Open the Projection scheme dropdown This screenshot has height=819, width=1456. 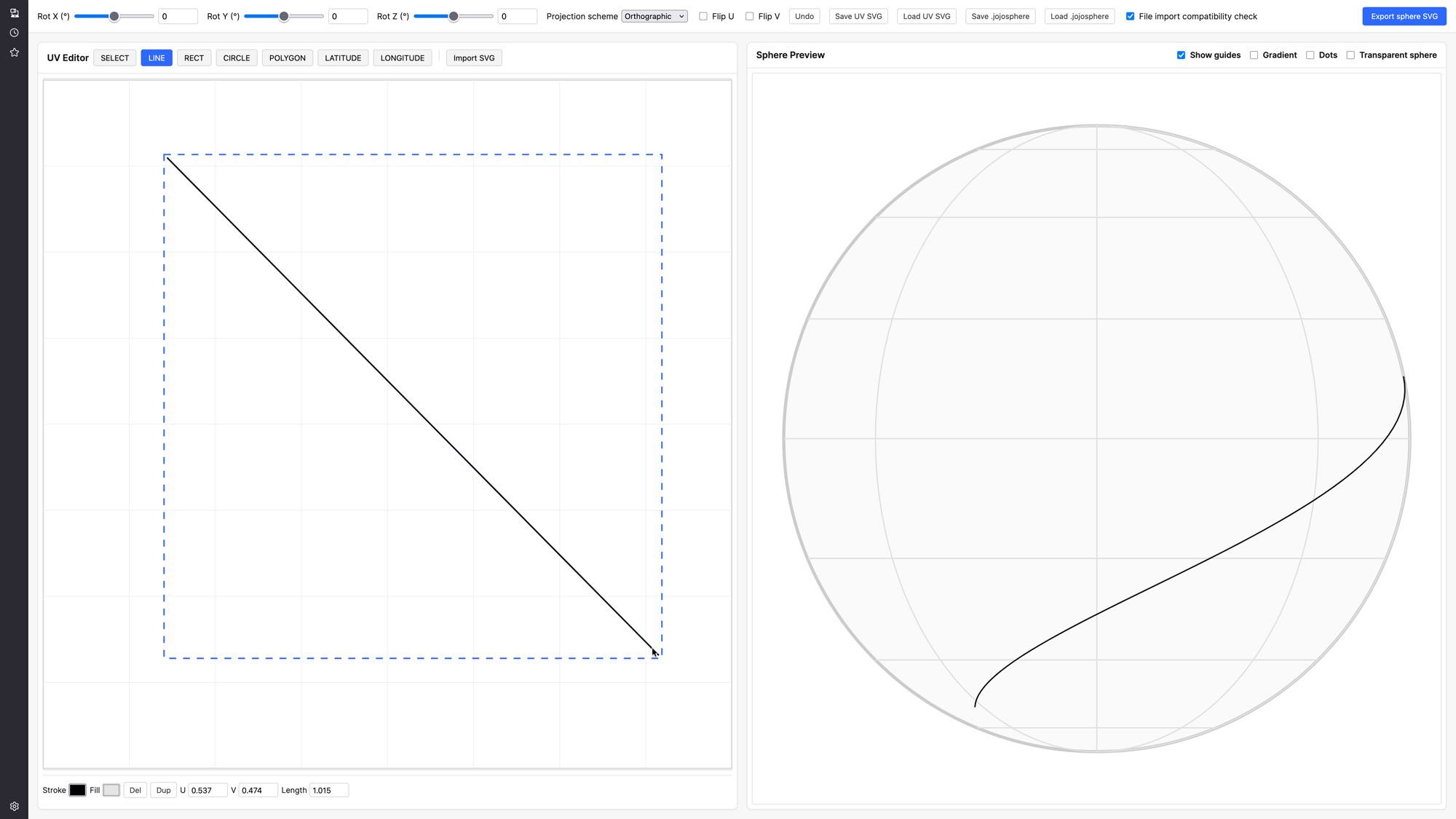click(x=654, y=16)
